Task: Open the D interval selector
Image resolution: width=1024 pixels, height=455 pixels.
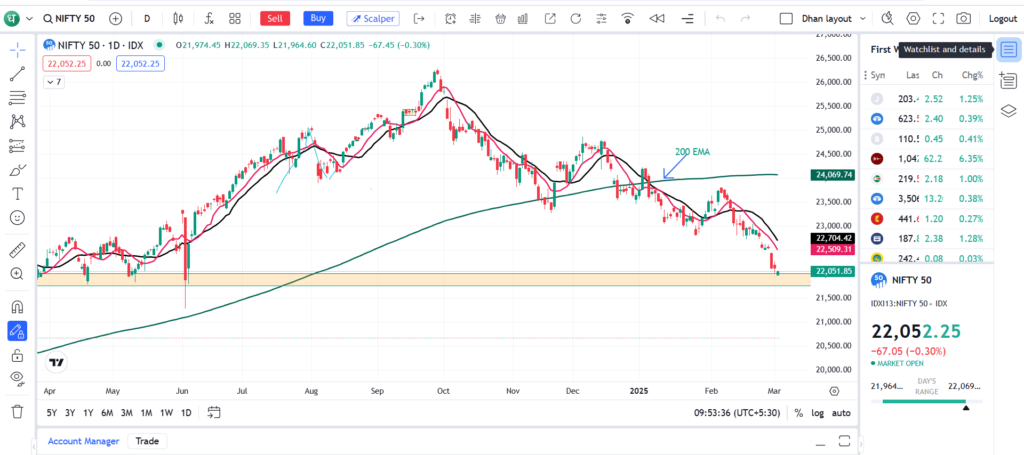Action: 147,18
